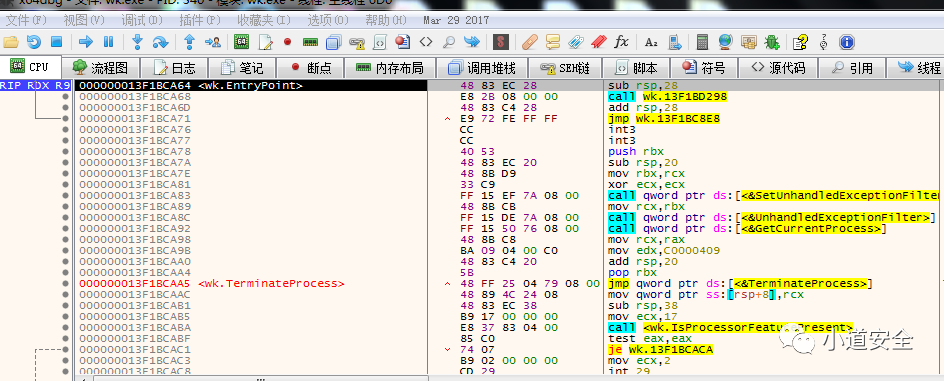
Task: Select the red wk.TerminateProcess address row
Action: 250,283
